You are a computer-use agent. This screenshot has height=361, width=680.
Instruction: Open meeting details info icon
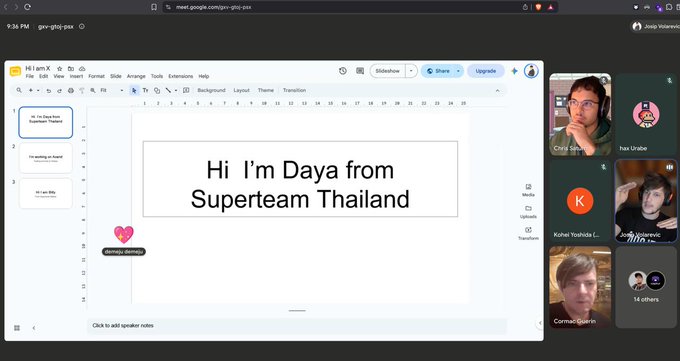click(x=82, y=26)
